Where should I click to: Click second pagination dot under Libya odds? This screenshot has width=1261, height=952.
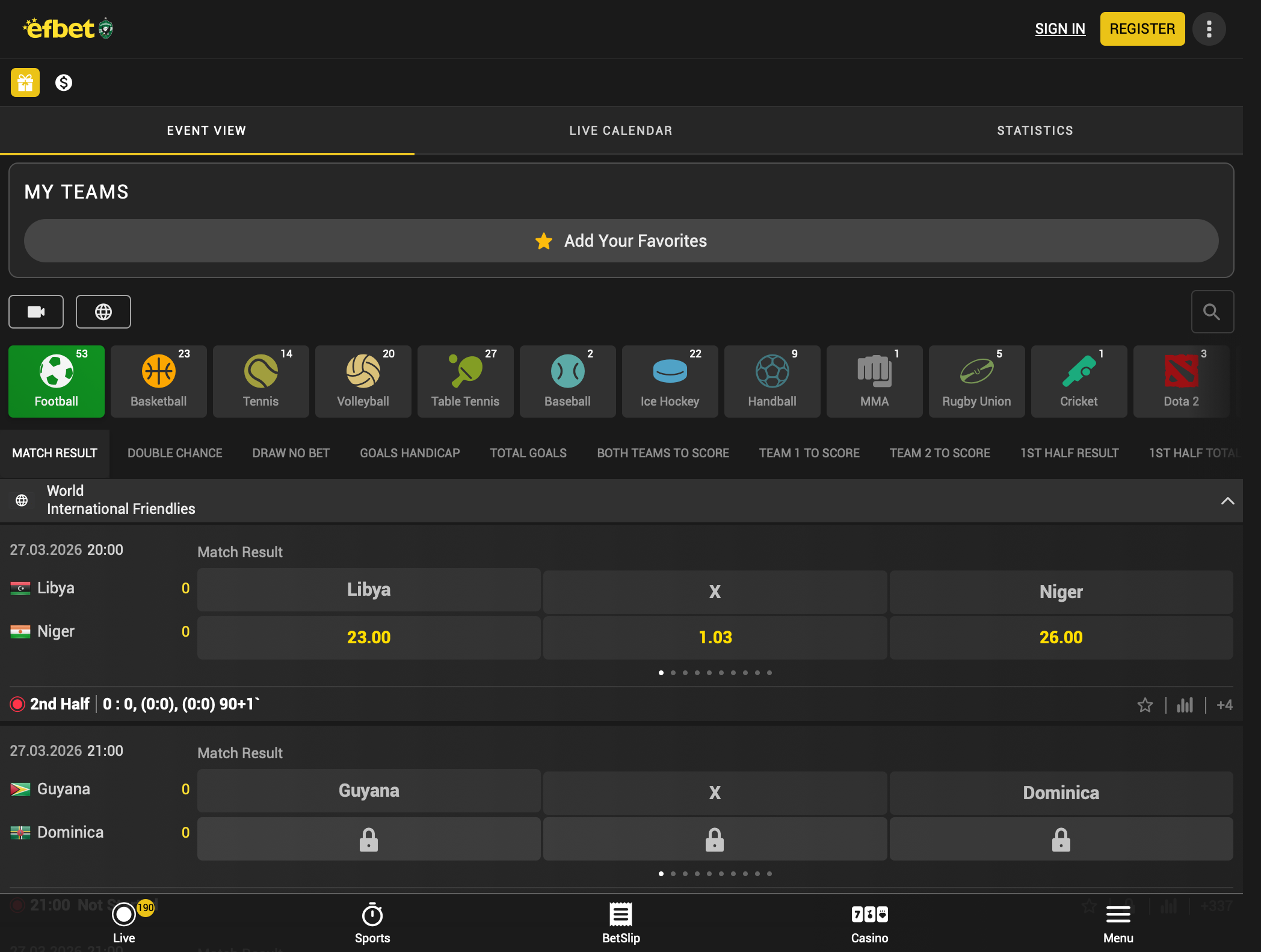673,673
